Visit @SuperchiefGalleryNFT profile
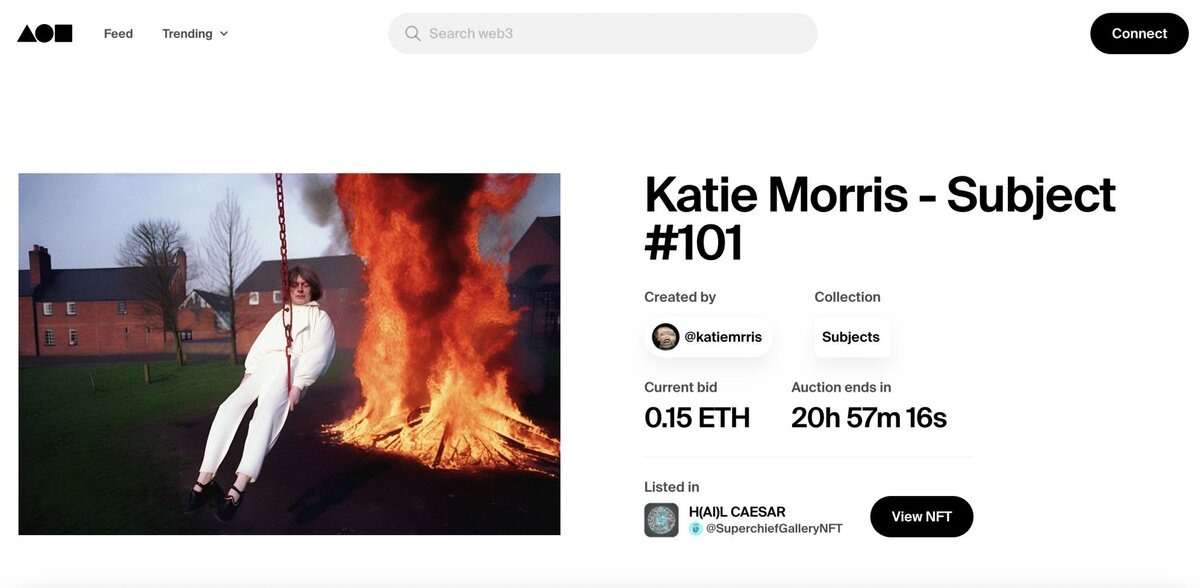This screenshot has width=1200, height=588. 774,528
